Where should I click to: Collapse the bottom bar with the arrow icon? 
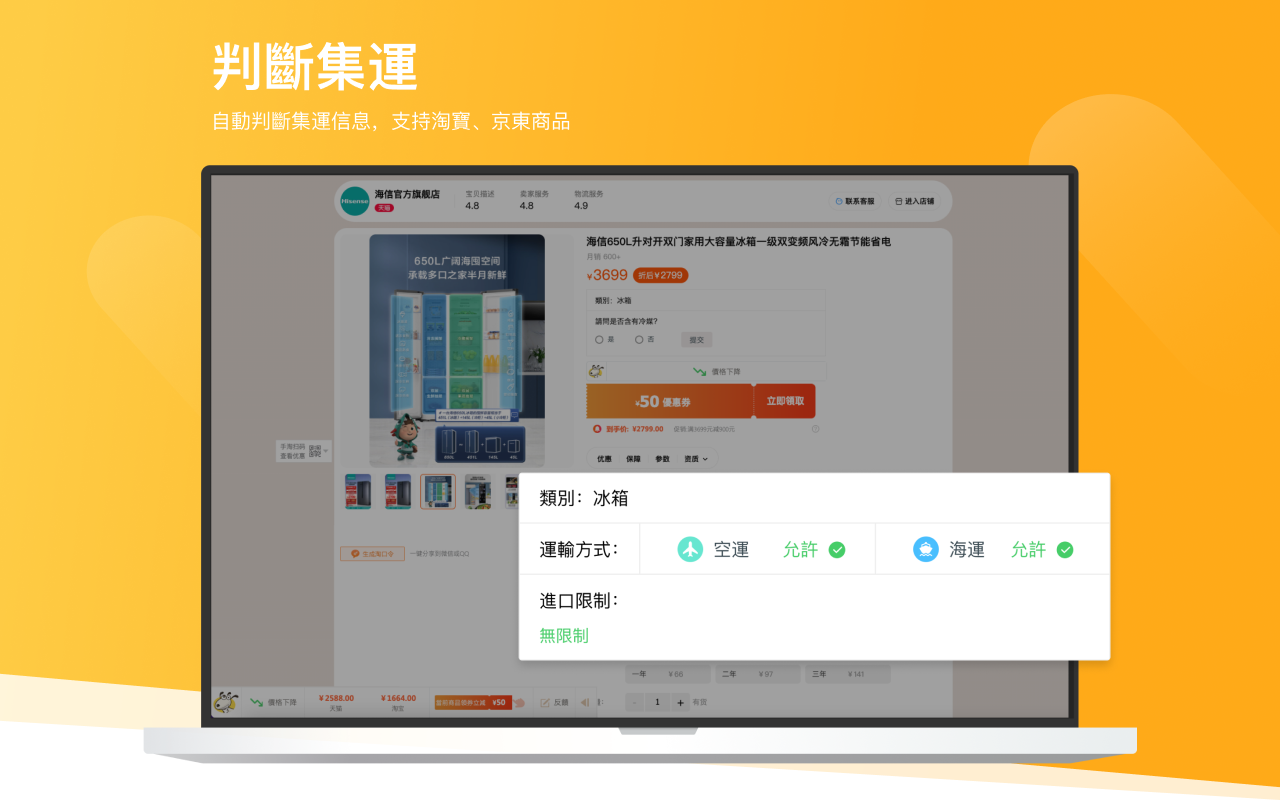pos(584,702)
